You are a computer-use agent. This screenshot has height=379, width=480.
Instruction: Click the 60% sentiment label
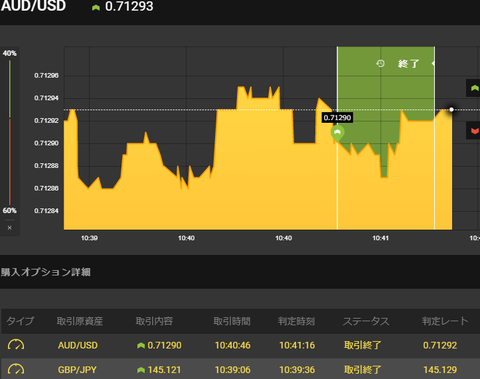pos(10,210)
